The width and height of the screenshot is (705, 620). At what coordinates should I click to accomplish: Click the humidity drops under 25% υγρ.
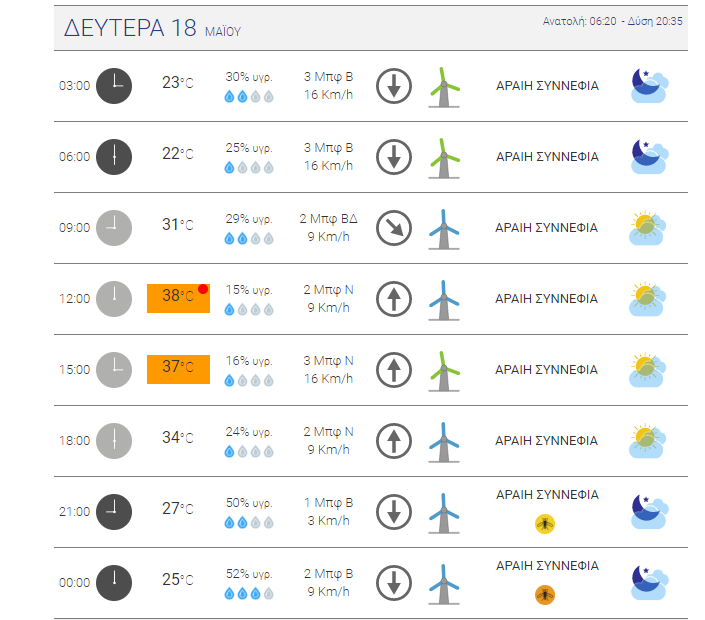[249, 167]
